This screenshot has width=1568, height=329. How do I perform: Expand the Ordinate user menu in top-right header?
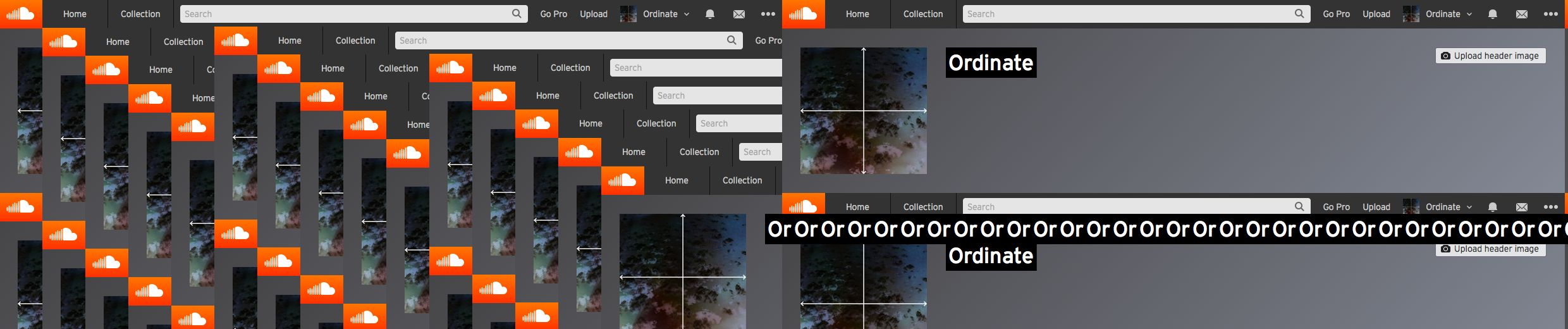[1449, 14]
